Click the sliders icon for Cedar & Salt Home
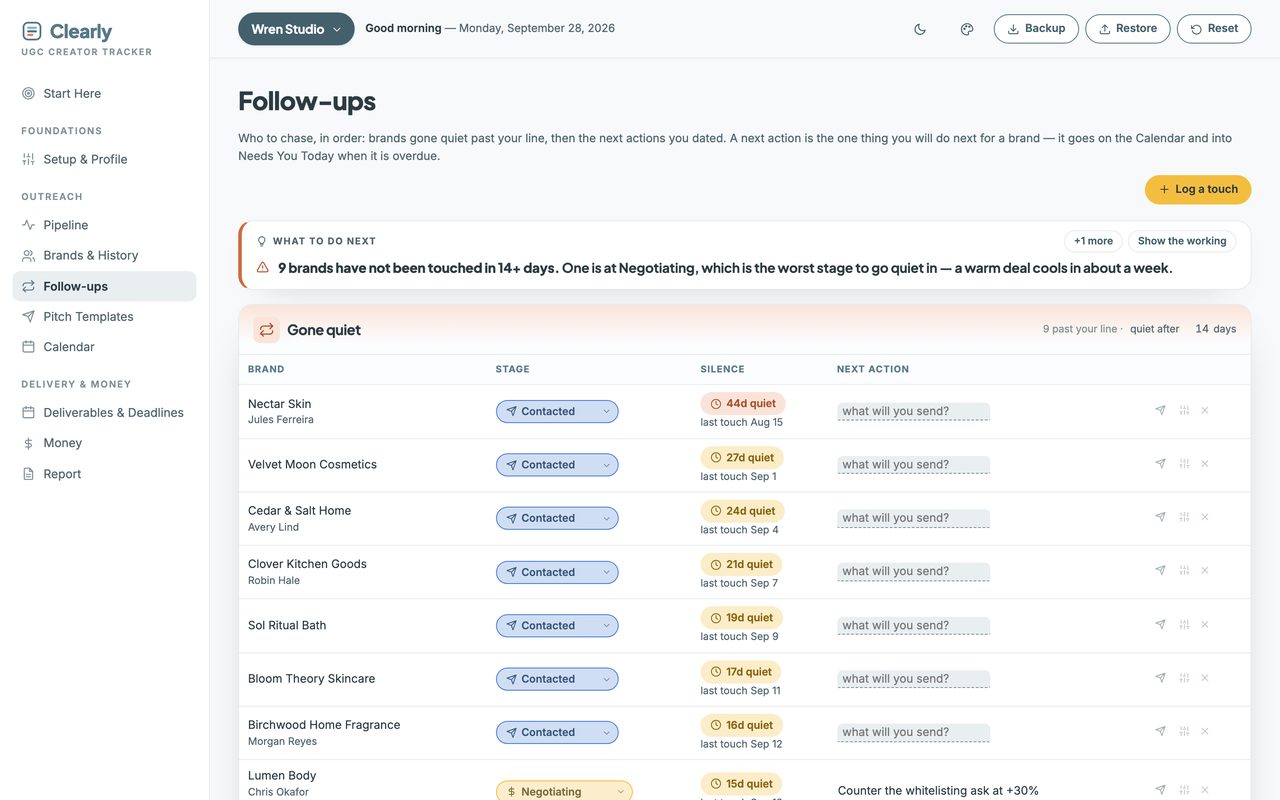This screenshot has height=800, width=1280. pyautogui.click(x=1184, y=517)
